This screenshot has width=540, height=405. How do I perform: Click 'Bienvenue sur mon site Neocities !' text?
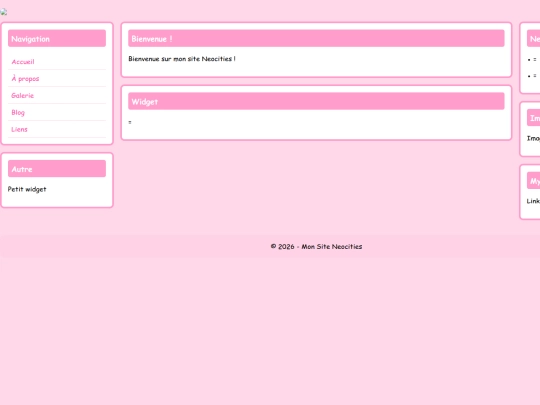click(x=182, y=59)
